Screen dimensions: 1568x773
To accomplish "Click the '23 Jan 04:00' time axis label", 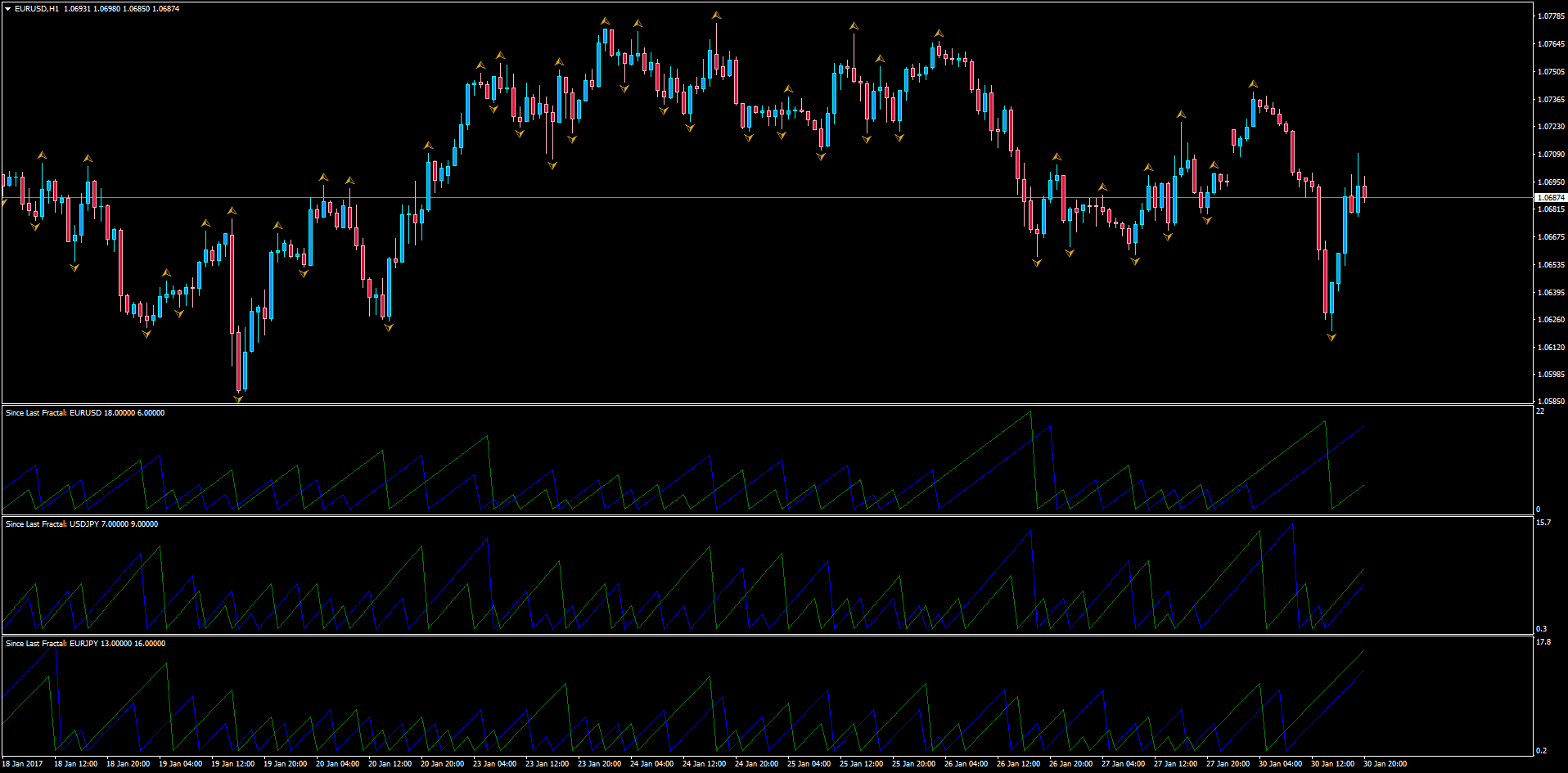I will pos(495,764).
